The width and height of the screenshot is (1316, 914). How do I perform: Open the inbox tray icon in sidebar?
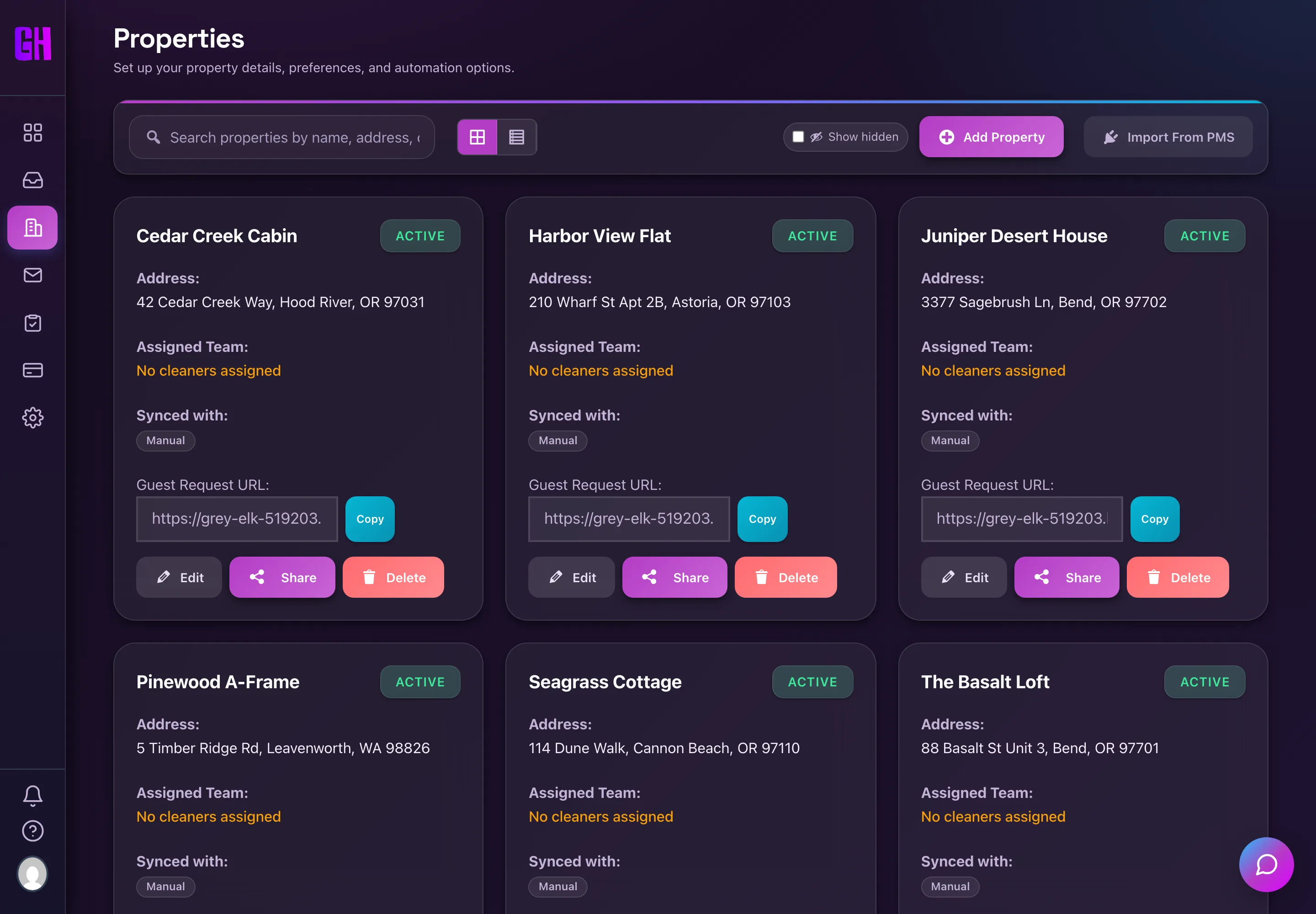(x=32, y=180)
